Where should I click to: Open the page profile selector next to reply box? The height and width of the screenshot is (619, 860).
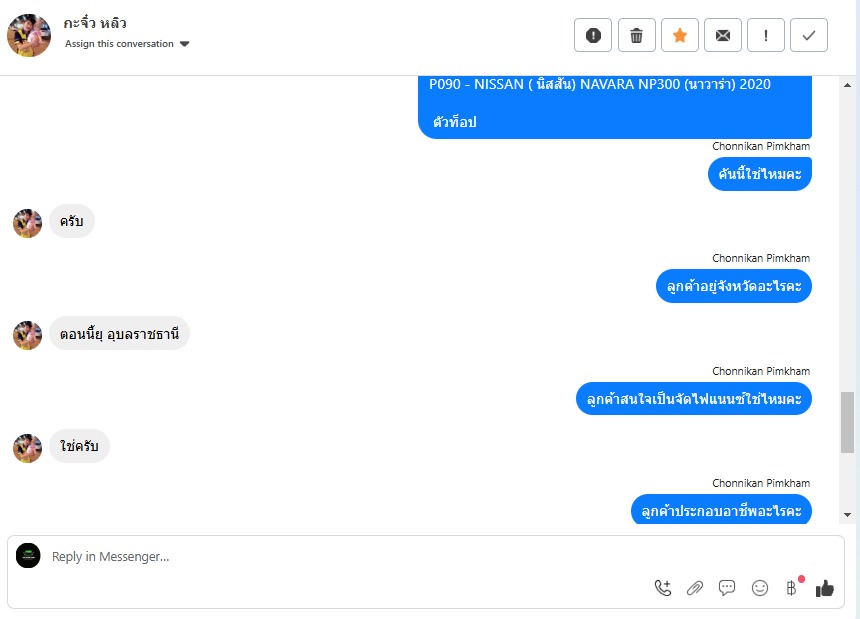point(28,555)
